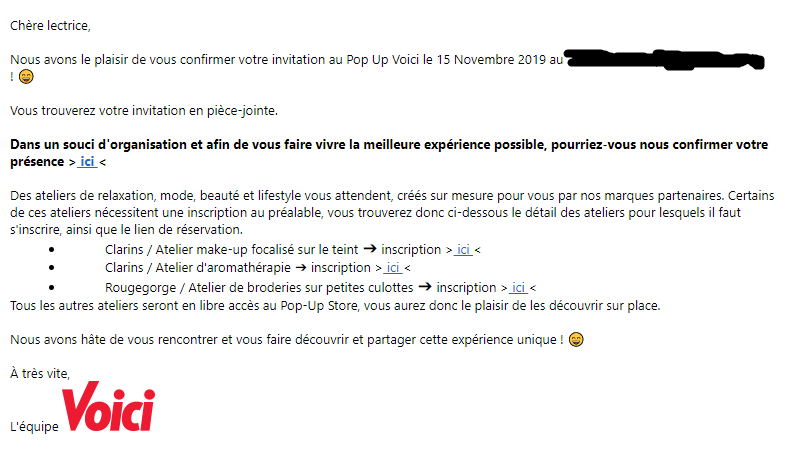Screen dimensions: 798x455
Task: Click the arrow icon after "petites culottes"
Action: click(424, 287)
